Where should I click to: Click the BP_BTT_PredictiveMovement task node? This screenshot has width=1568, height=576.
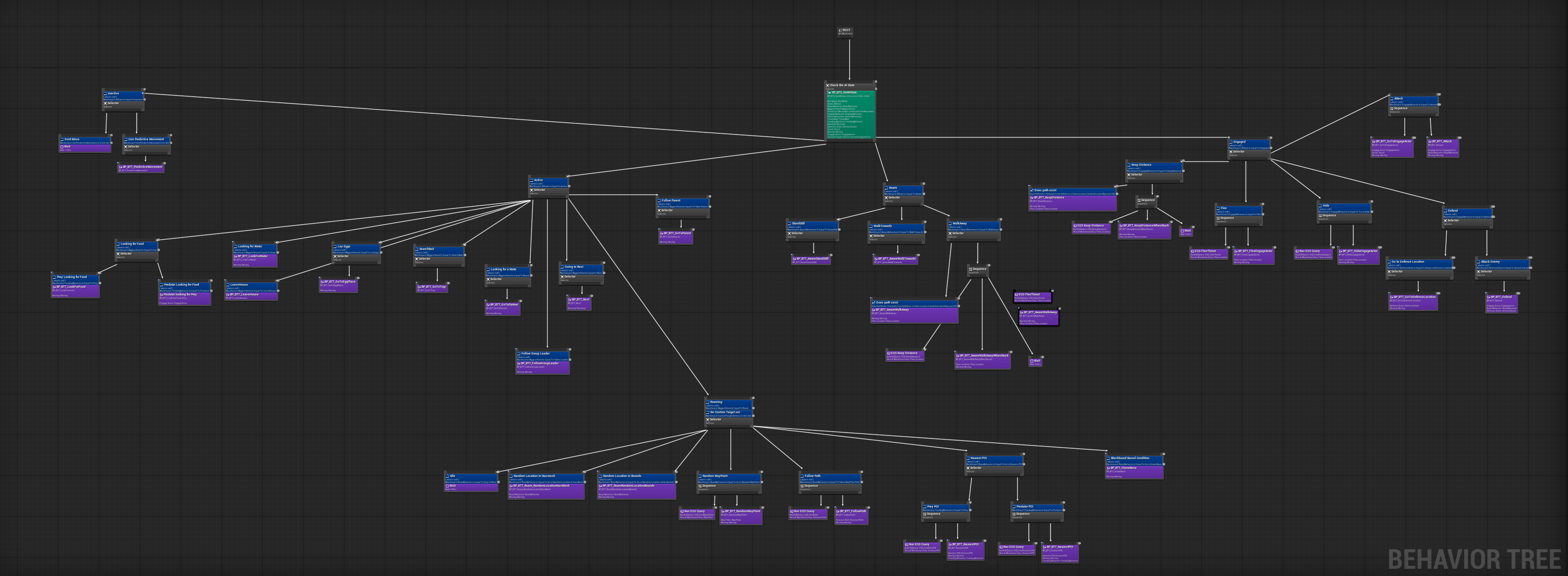[x=141, y=167]
